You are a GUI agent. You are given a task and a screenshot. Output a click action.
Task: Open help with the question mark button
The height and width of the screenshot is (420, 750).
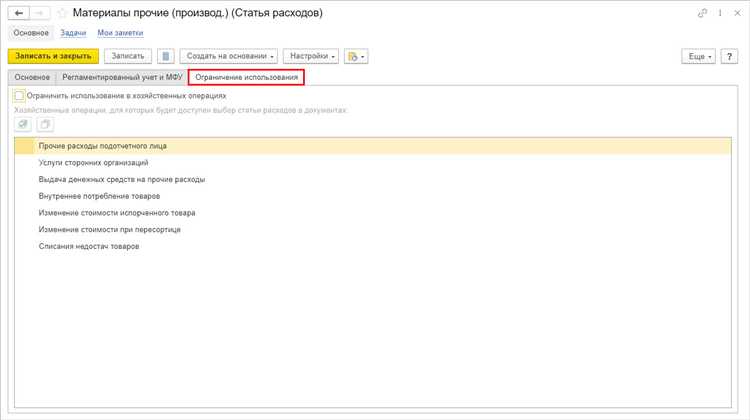[x=729, y=56]
